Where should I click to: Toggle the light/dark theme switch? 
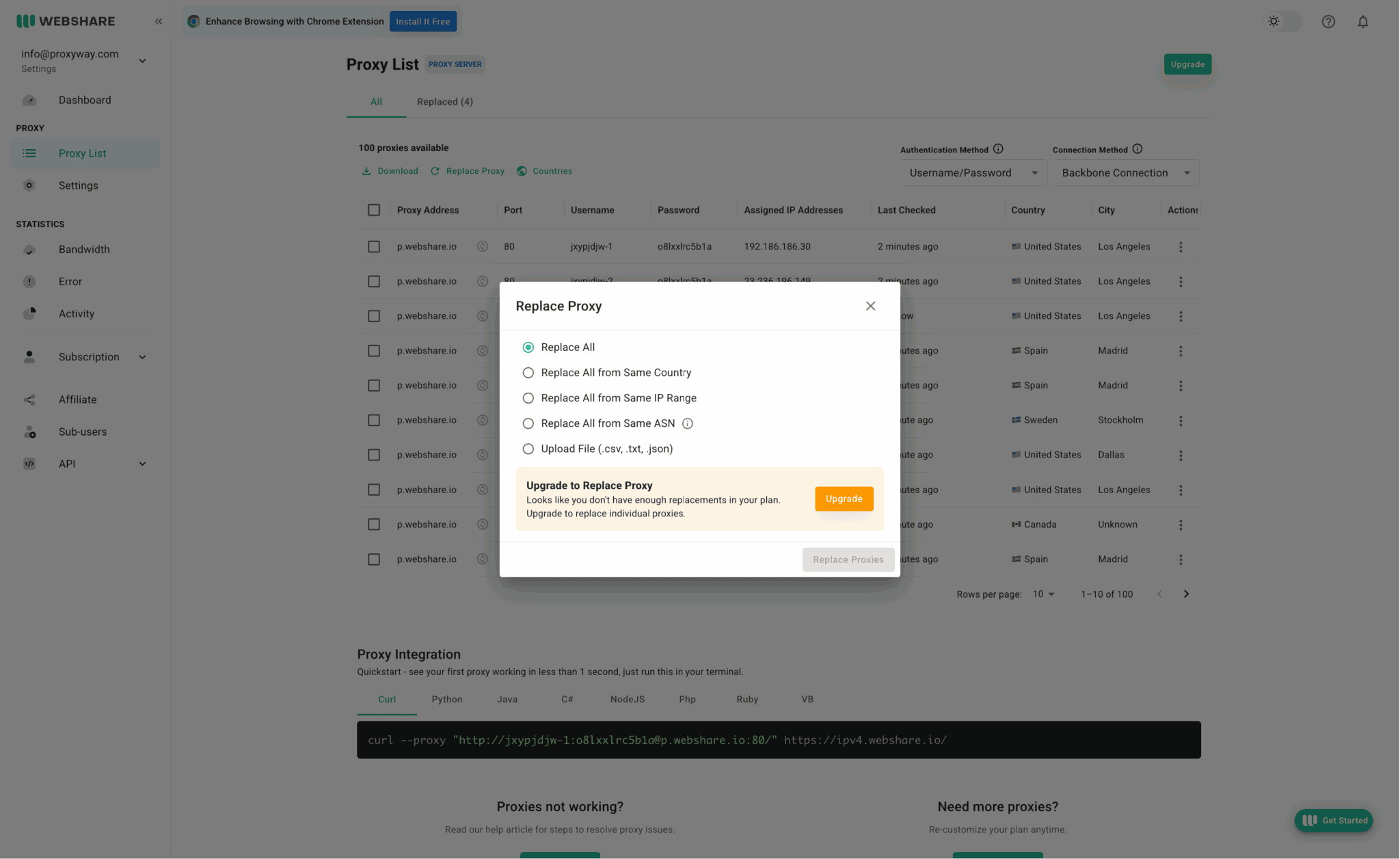pos(1283,21)
